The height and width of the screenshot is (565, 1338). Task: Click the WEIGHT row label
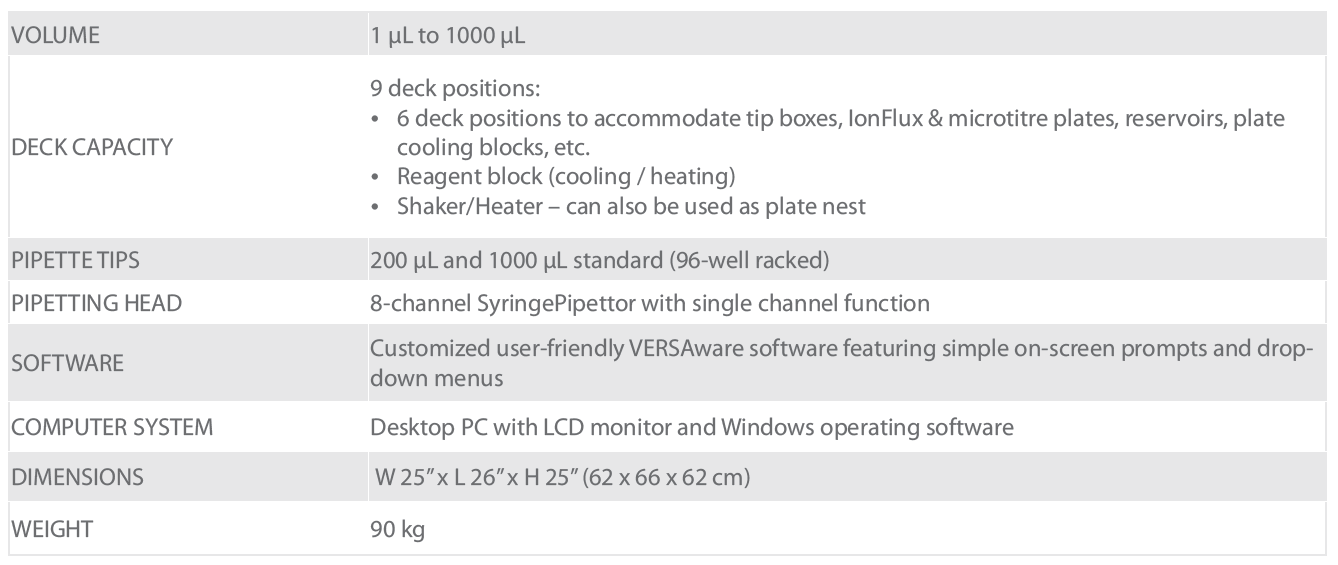52,527
